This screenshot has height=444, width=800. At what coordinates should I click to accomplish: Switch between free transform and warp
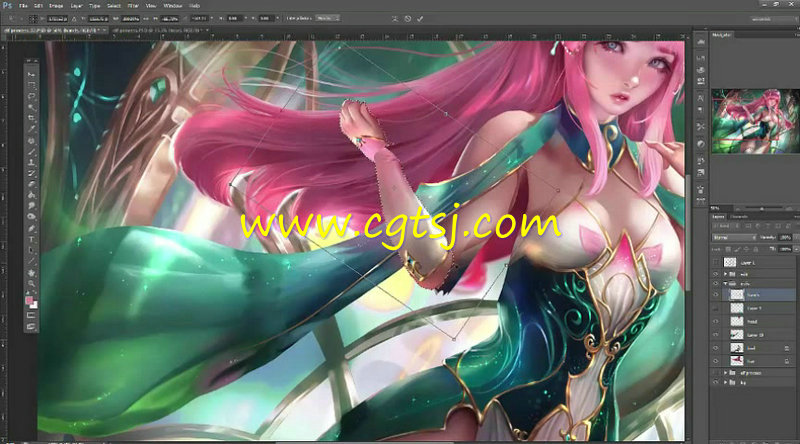pos(395,18)
